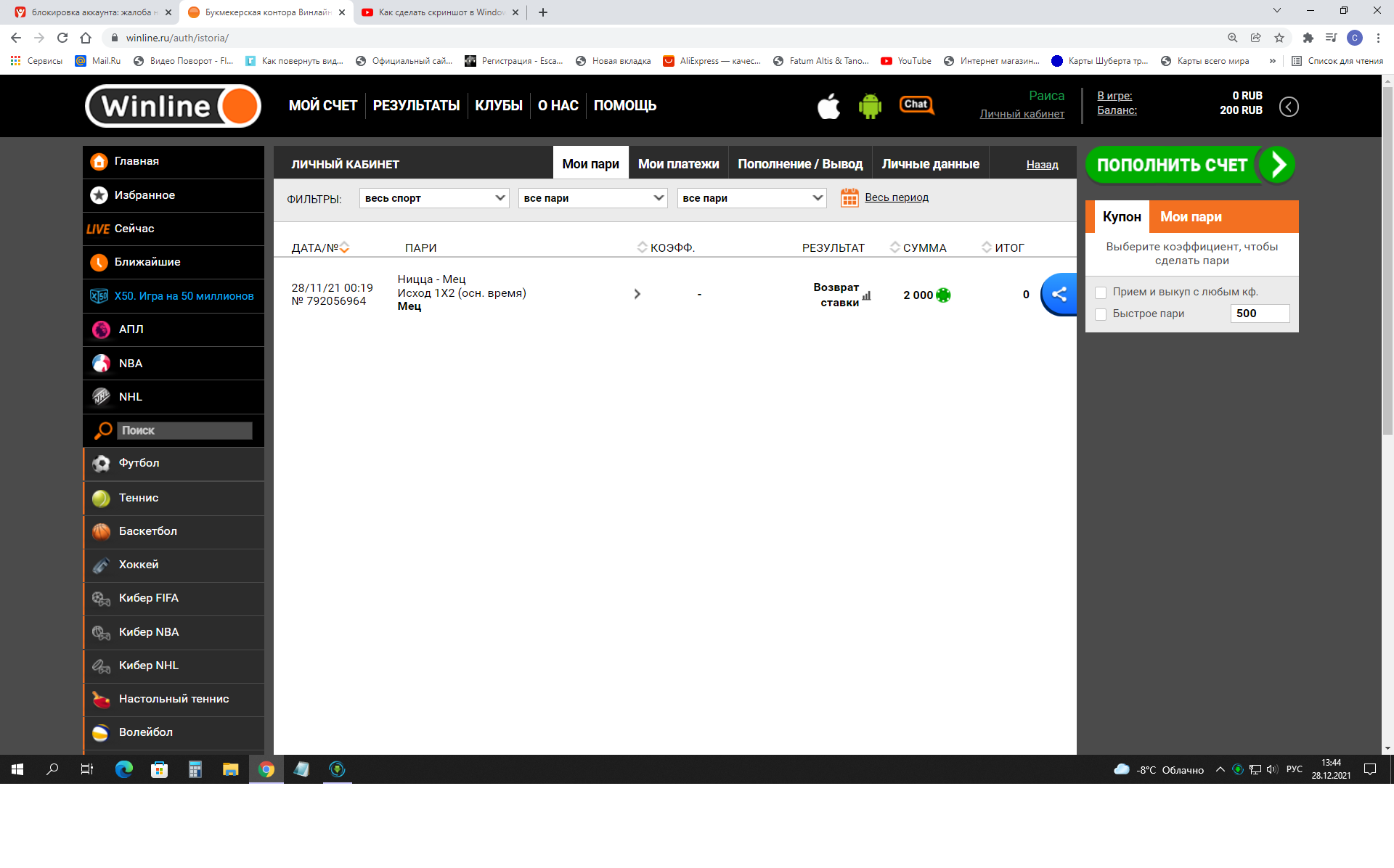Switch to Мои платежи tab
This screenshot has height=868, width=1394.
tap(678, 164)
